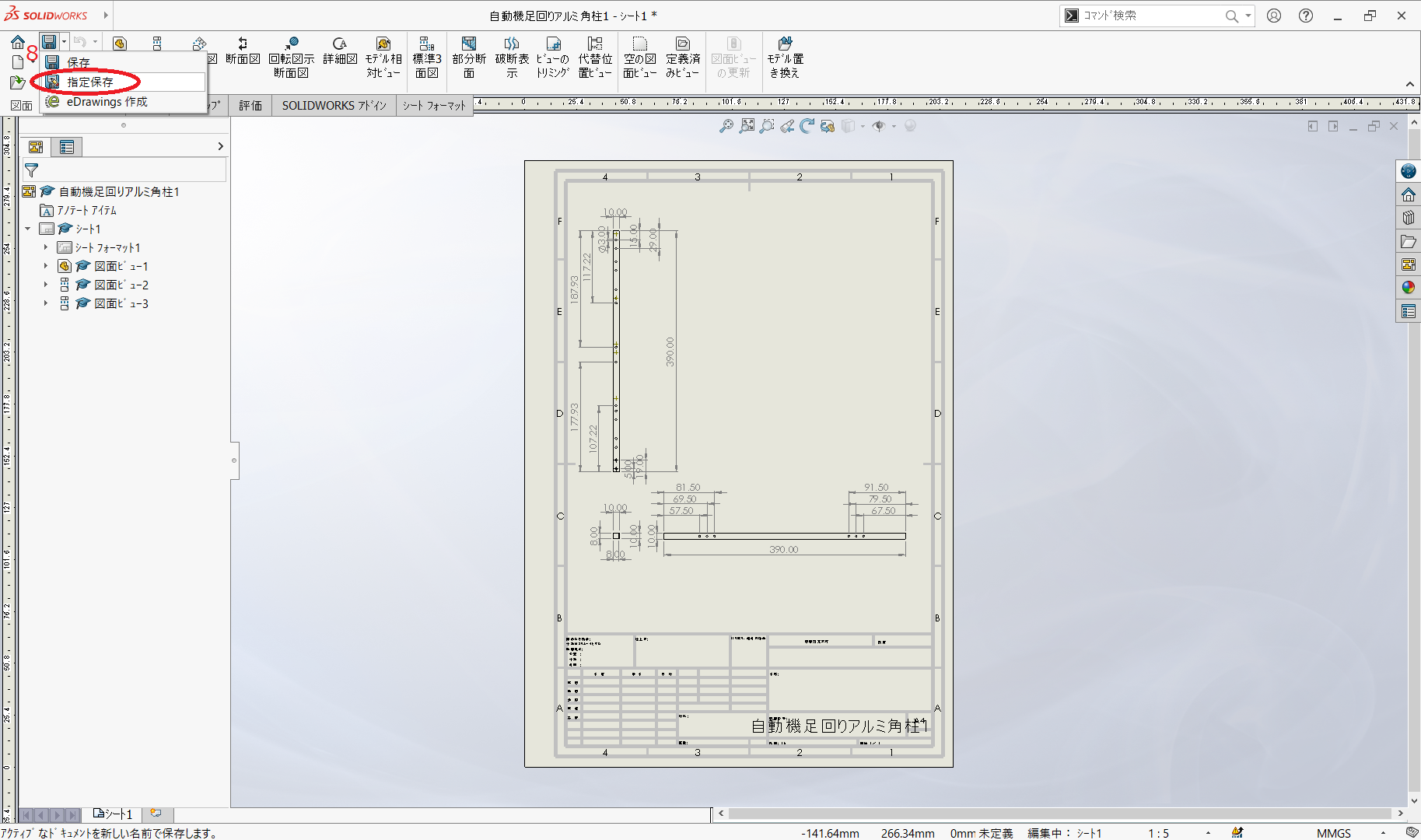Click the New document icon
Screen dimensions: 1421x840
coord(18,62)
